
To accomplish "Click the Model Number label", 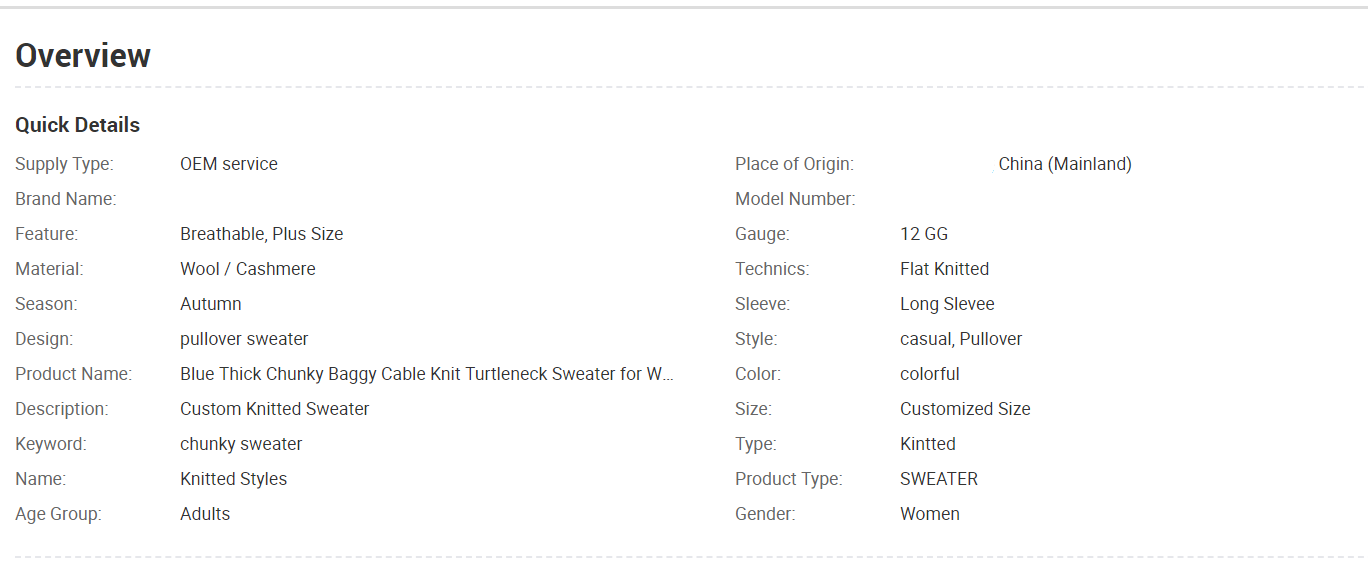I will click(795, 199).
